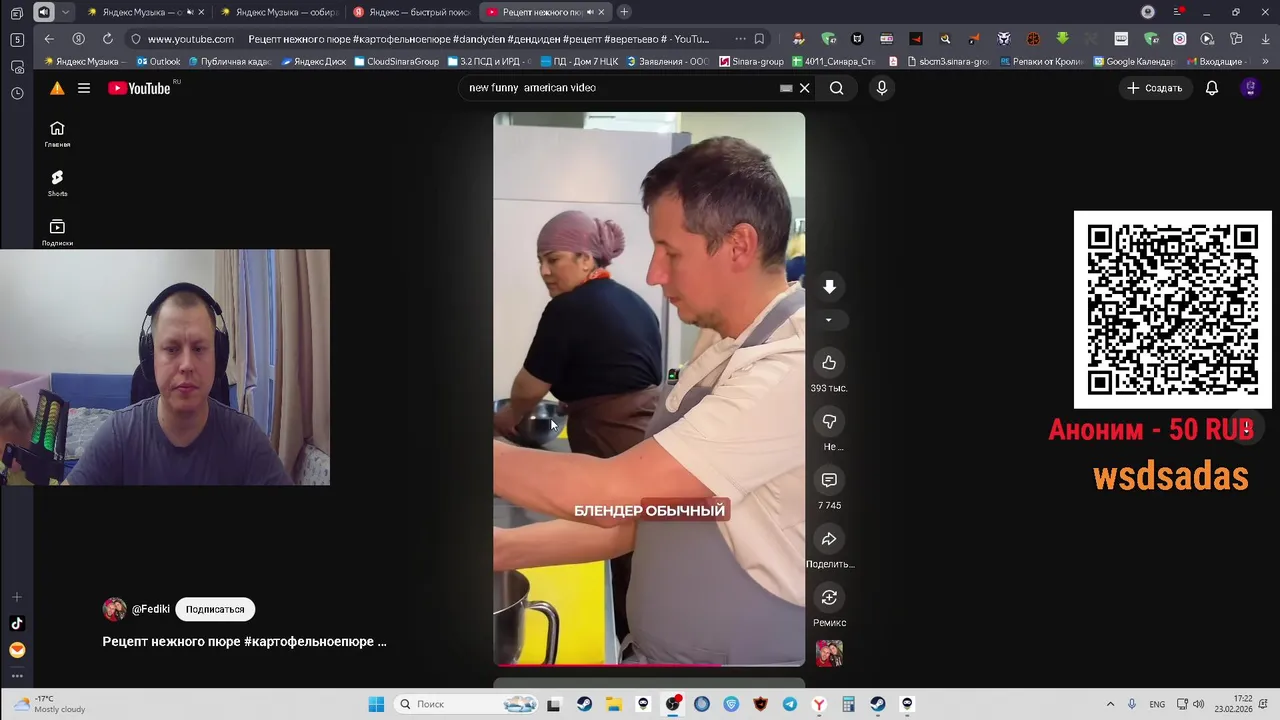Screen dimensions: 1280x720
Task: Open on-screen keyboard icon in search box
Action: [x=786, y=88]
